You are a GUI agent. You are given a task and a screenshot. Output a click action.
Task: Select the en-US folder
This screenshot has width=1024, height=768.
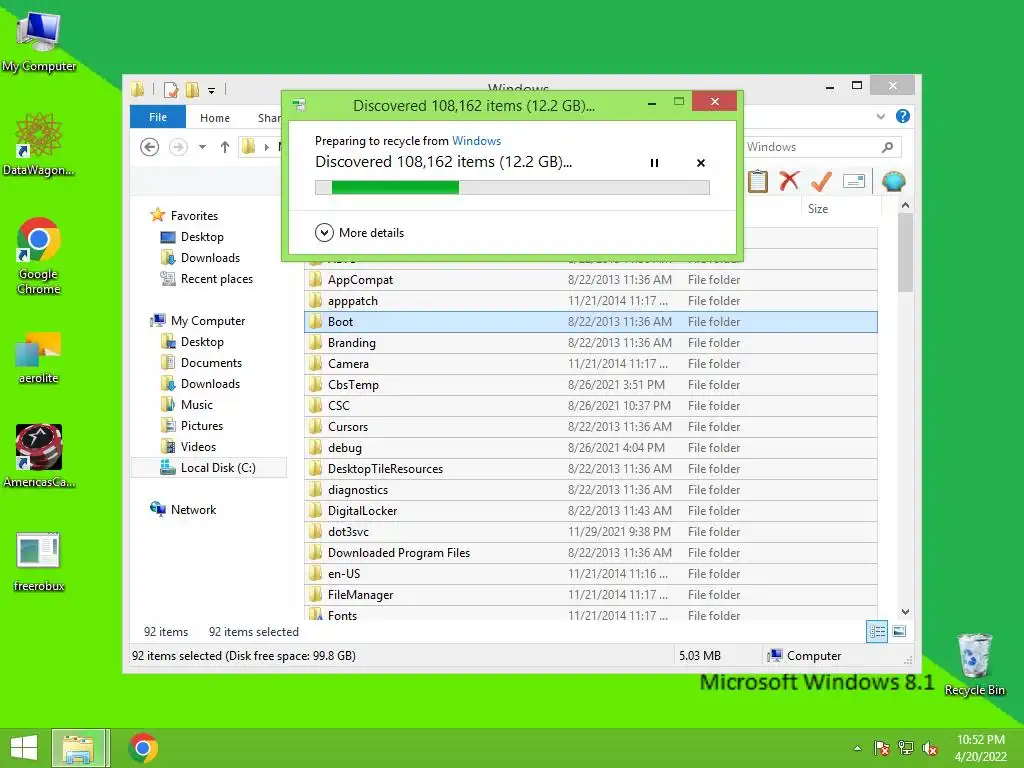(590, 573)
